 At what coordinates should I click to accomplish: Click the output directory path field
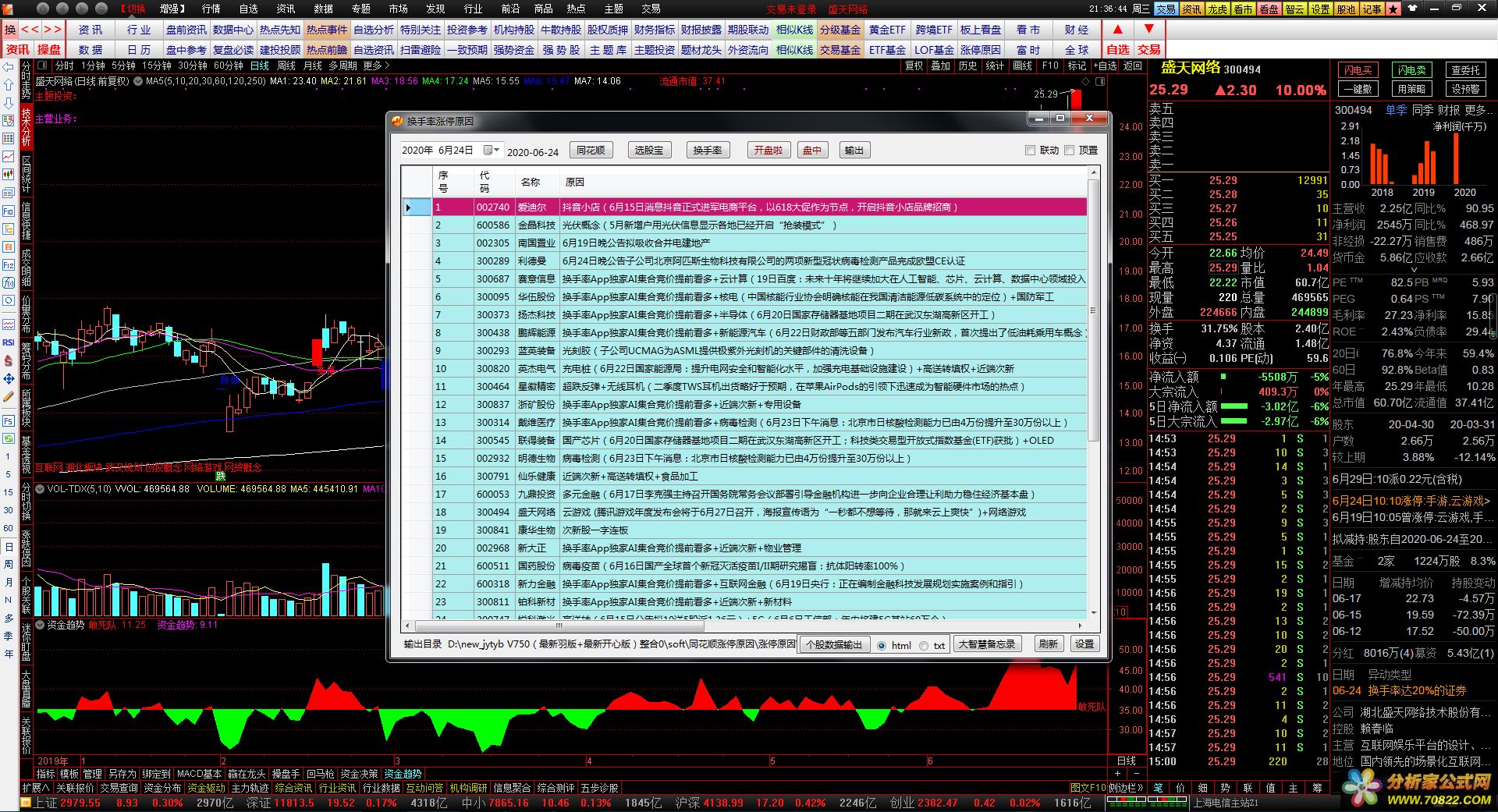coord(621,644)
